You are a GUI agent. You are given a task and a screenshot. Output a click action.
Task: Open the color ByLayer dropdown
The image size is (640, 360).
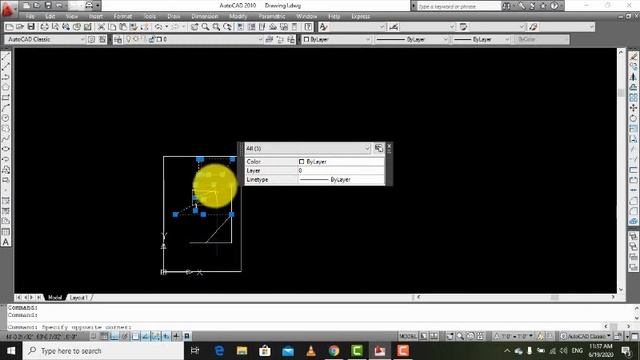pos(336,39)
